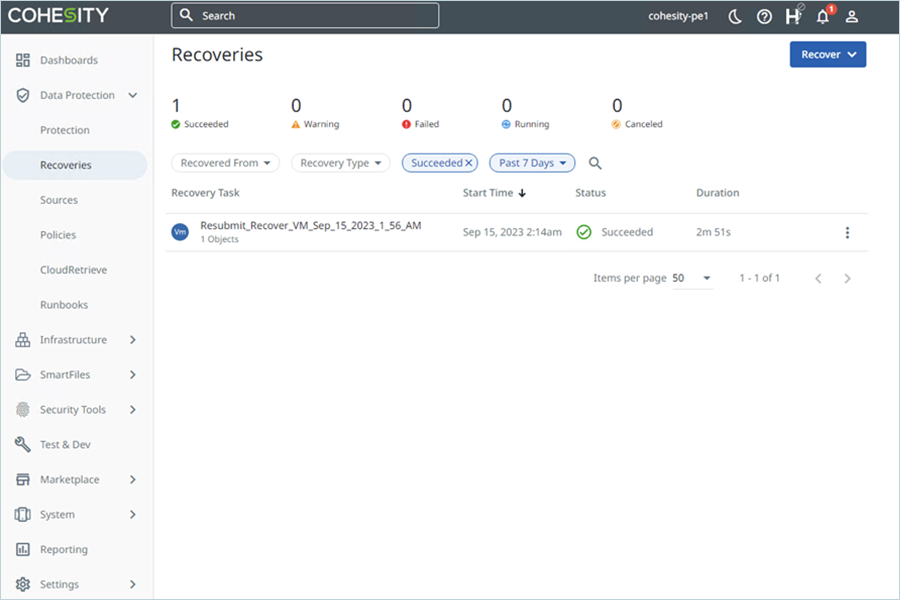Screen dimensions: 900x600
Task: Click the Duration column header
Action: (x=717, y=193)
